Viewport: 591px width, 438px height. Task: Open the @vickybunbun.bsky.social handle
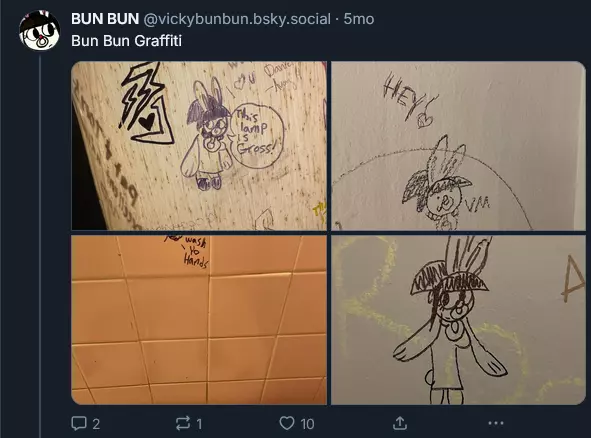point(237,19)
